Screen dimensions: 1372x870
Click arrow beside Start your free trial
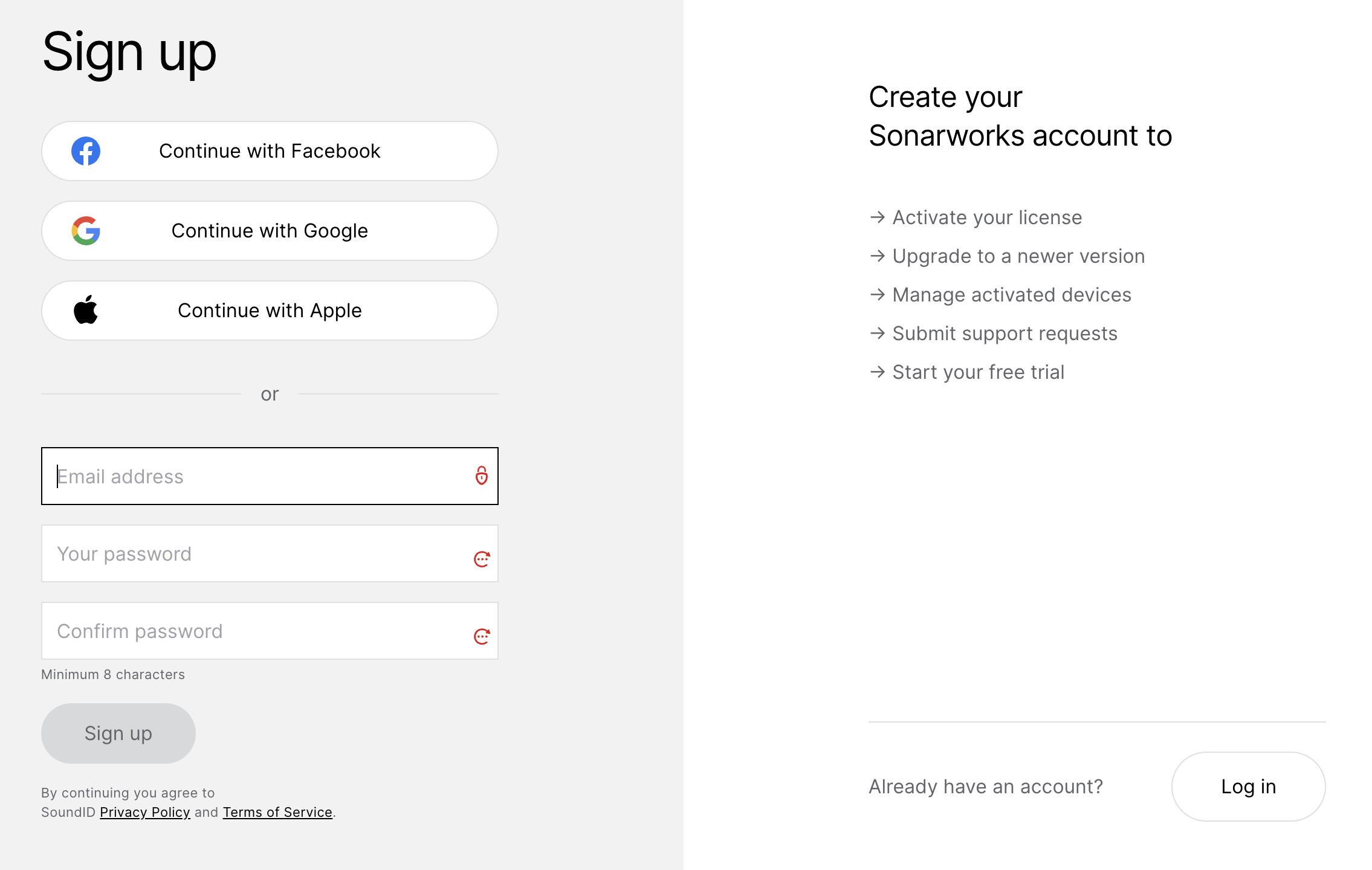coord(878,372)
